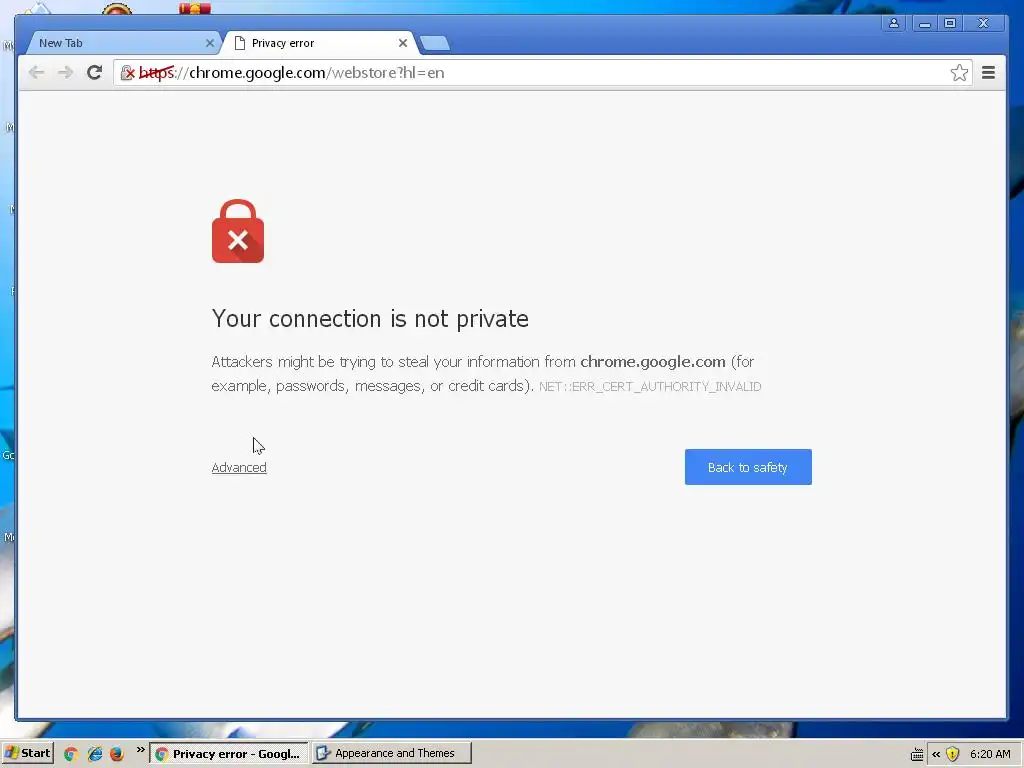Click the 6:20 AM clock
Image resolution: width=1024 pixels, height=768 pixels.
tap(990, 754)
